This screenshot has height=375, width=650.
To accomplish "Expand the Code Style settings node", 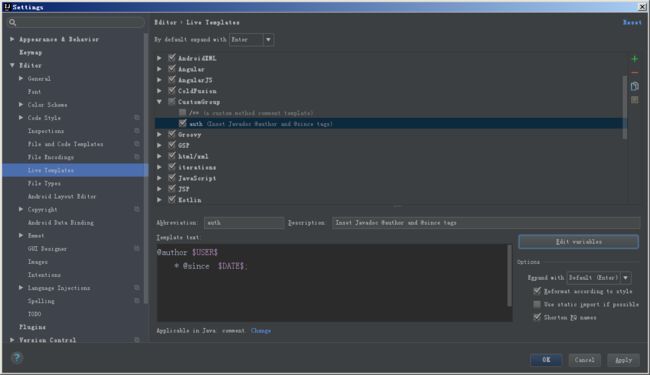I will [x=21, y=118].
